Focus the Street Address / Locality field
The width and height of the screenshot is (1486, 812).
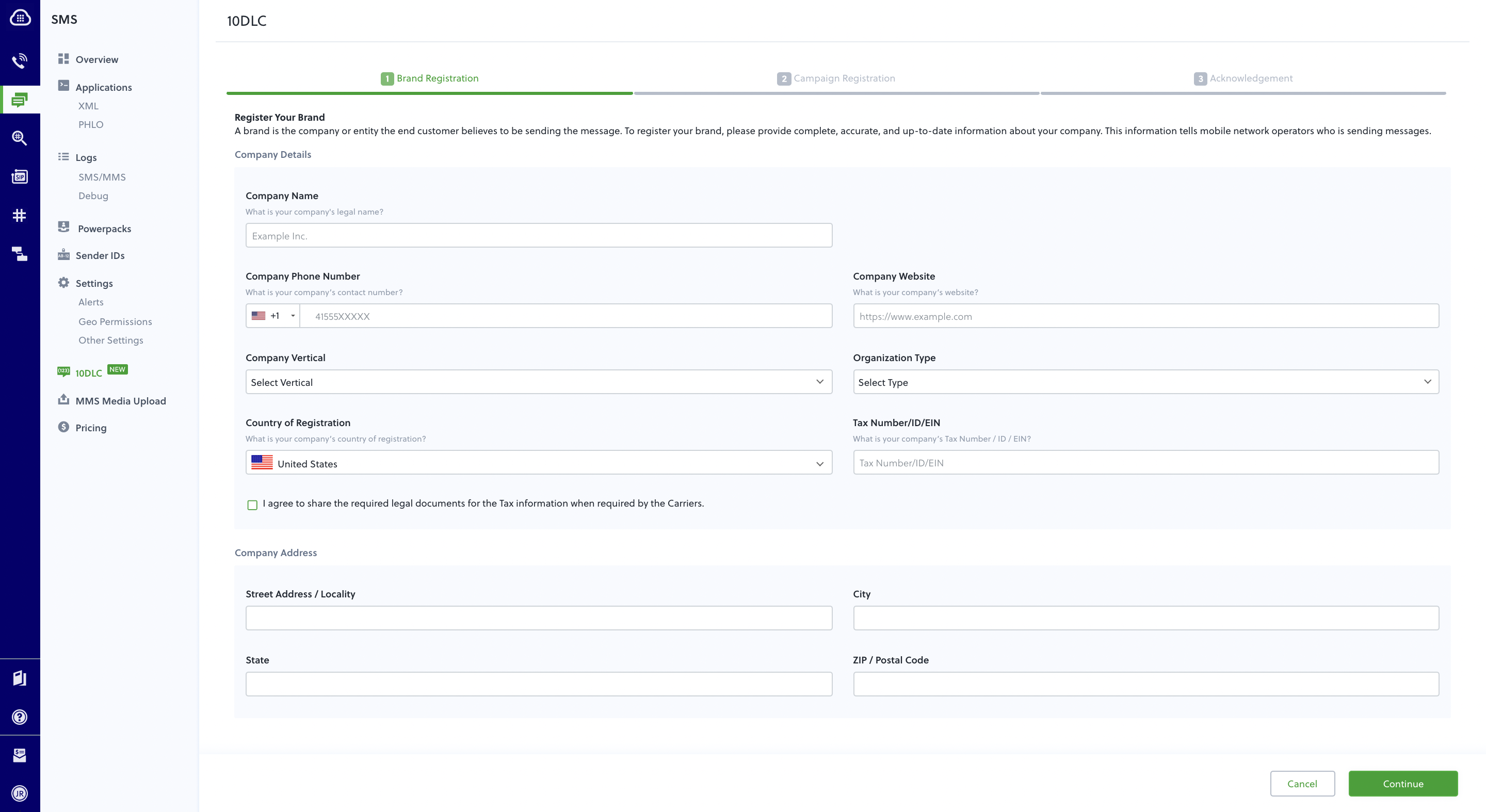click(x=539, y=618)
